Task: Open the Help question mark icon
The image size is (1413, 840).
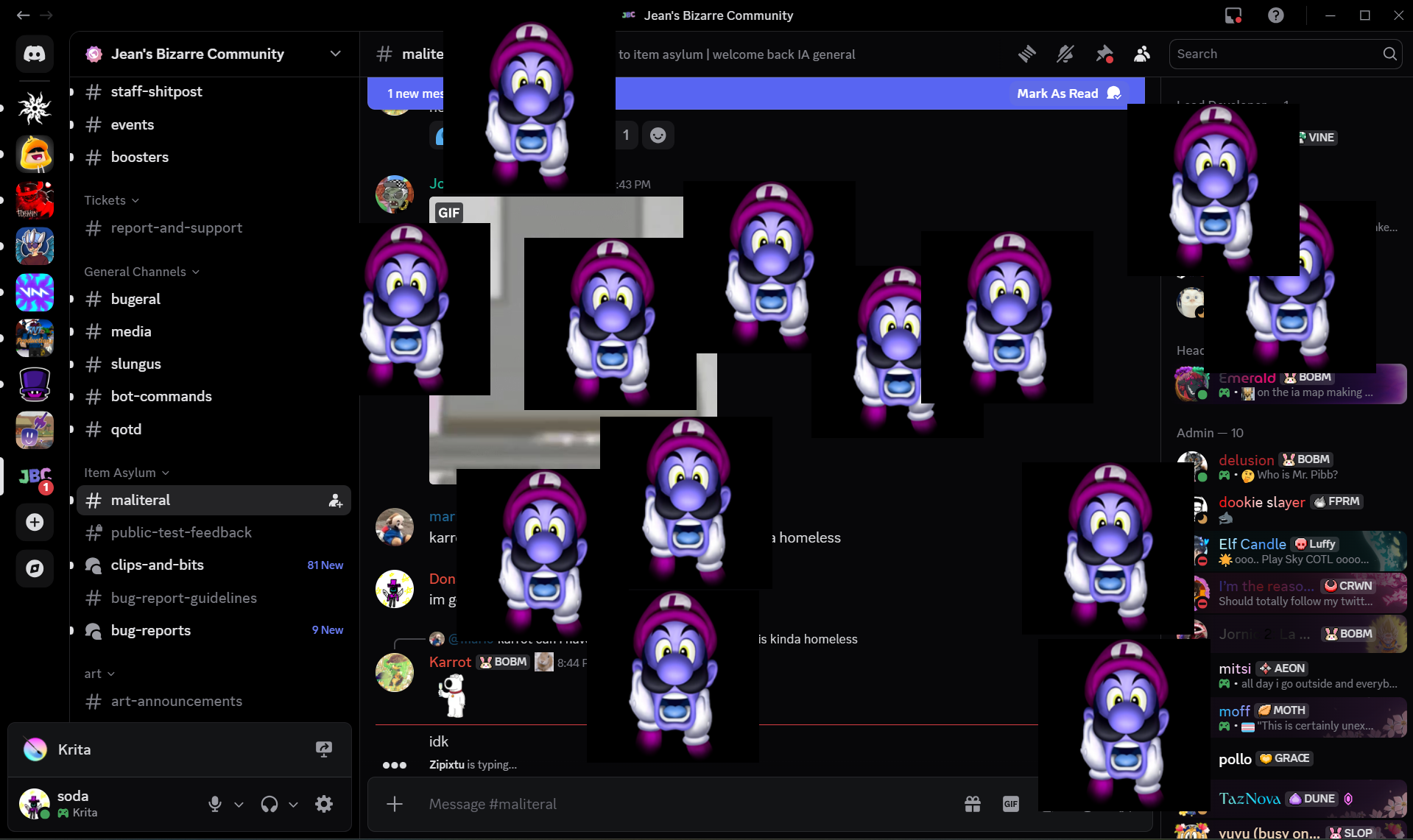Action: click(x=1276, y=15)
